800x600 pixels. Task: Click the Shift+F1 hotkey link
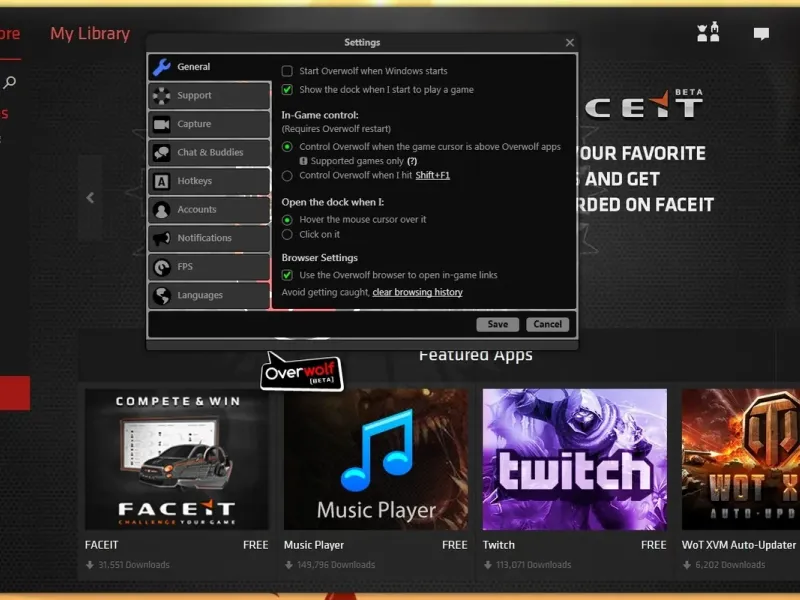(x=433, y=176)
